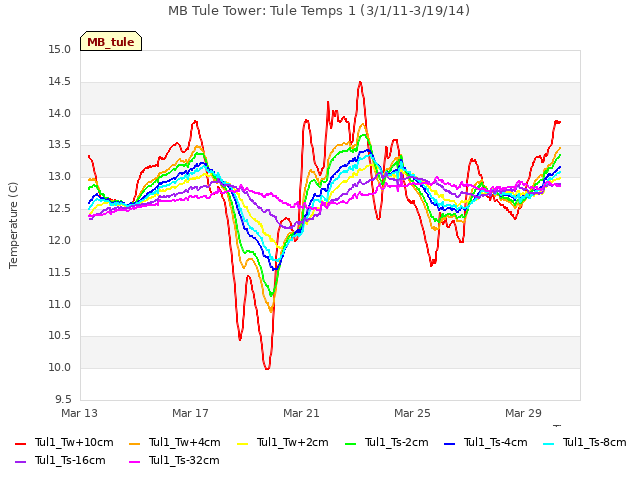
Task: Toggle the Tul1_Ts-2cm legend entry
Action: [x=387, y=442]
